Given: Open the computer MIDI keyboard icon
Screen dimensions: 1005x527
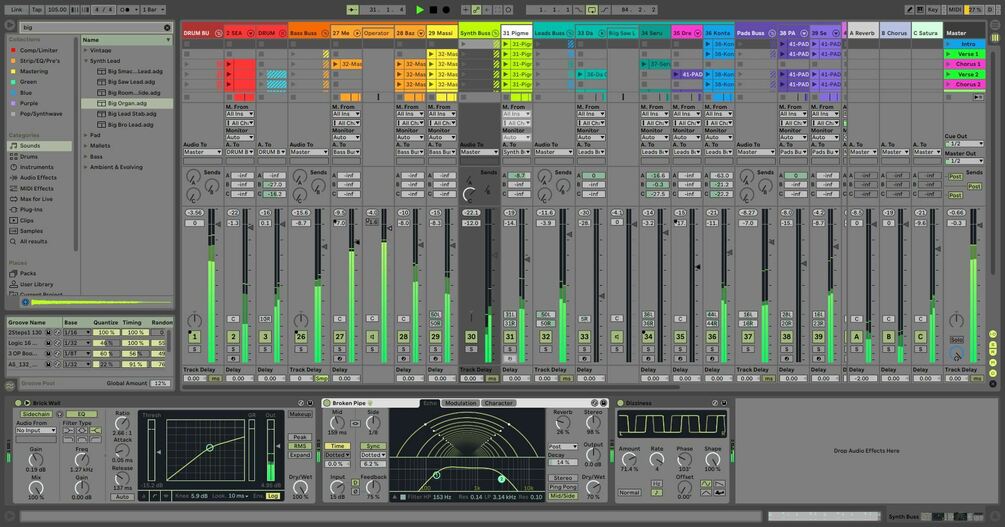Looking at the screenshot, I should 920,10.
